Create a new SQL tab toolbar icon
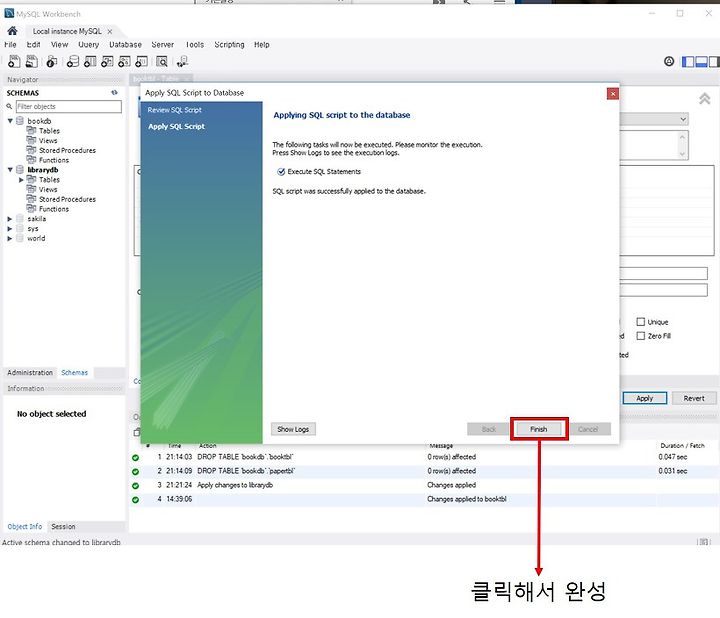The height and width of the screenshot is (618, 720). tap(14, 61)
